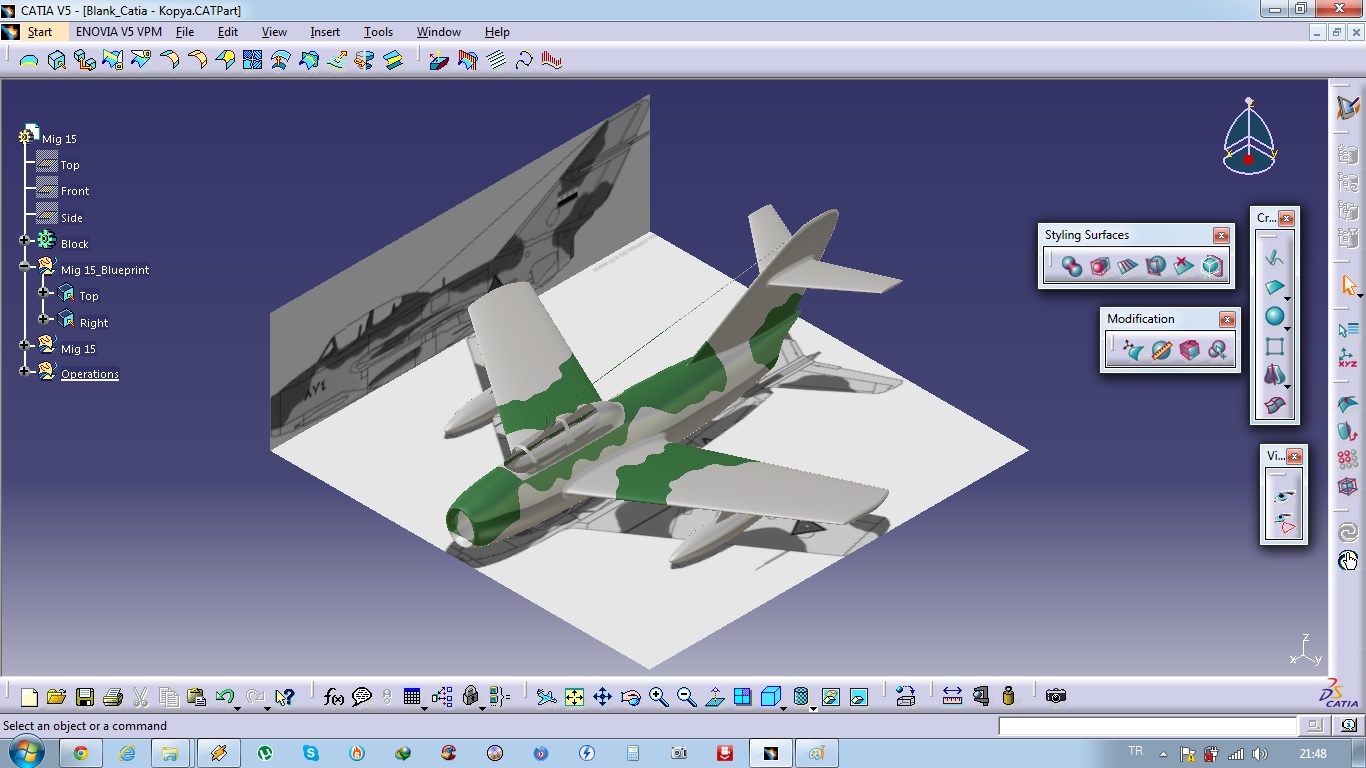1366x768 pixels.
Task: Select the Pan view icon
Action: pos(602,697)
